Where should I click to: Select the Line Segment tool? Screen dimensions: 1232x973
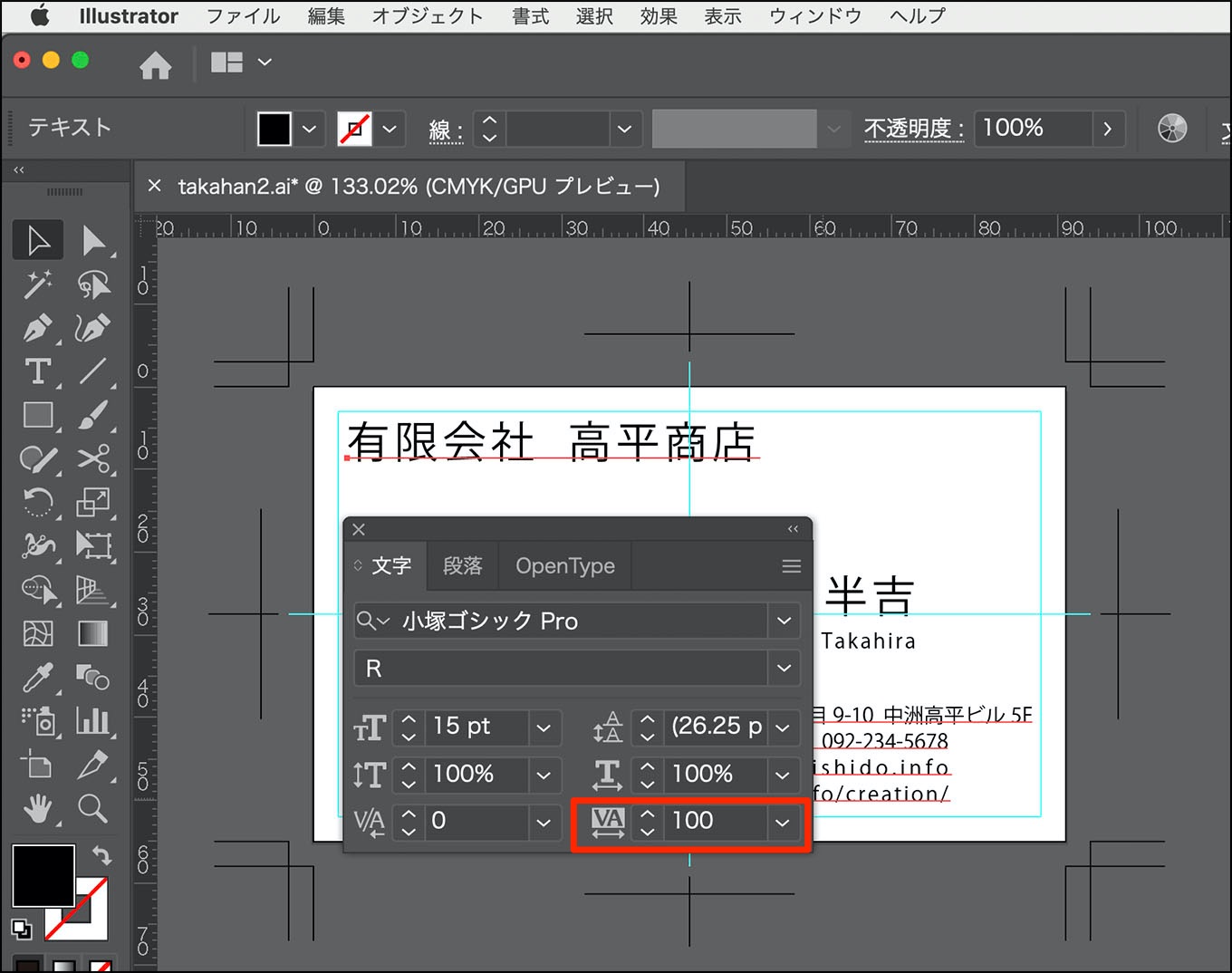click(x=93, y=371)
